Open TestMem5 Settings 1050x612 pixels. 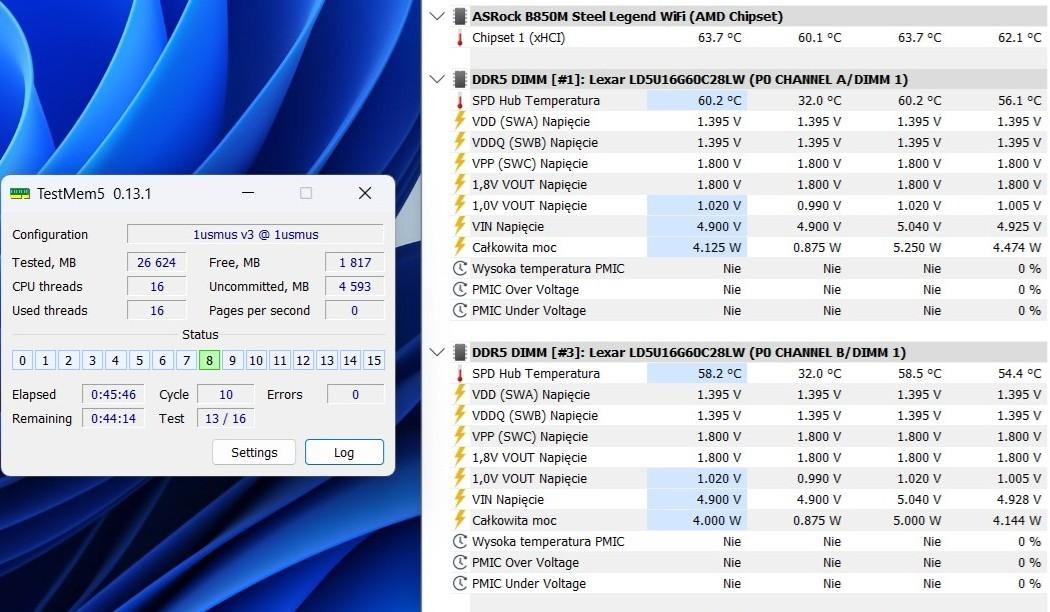(x=254, y=452)
